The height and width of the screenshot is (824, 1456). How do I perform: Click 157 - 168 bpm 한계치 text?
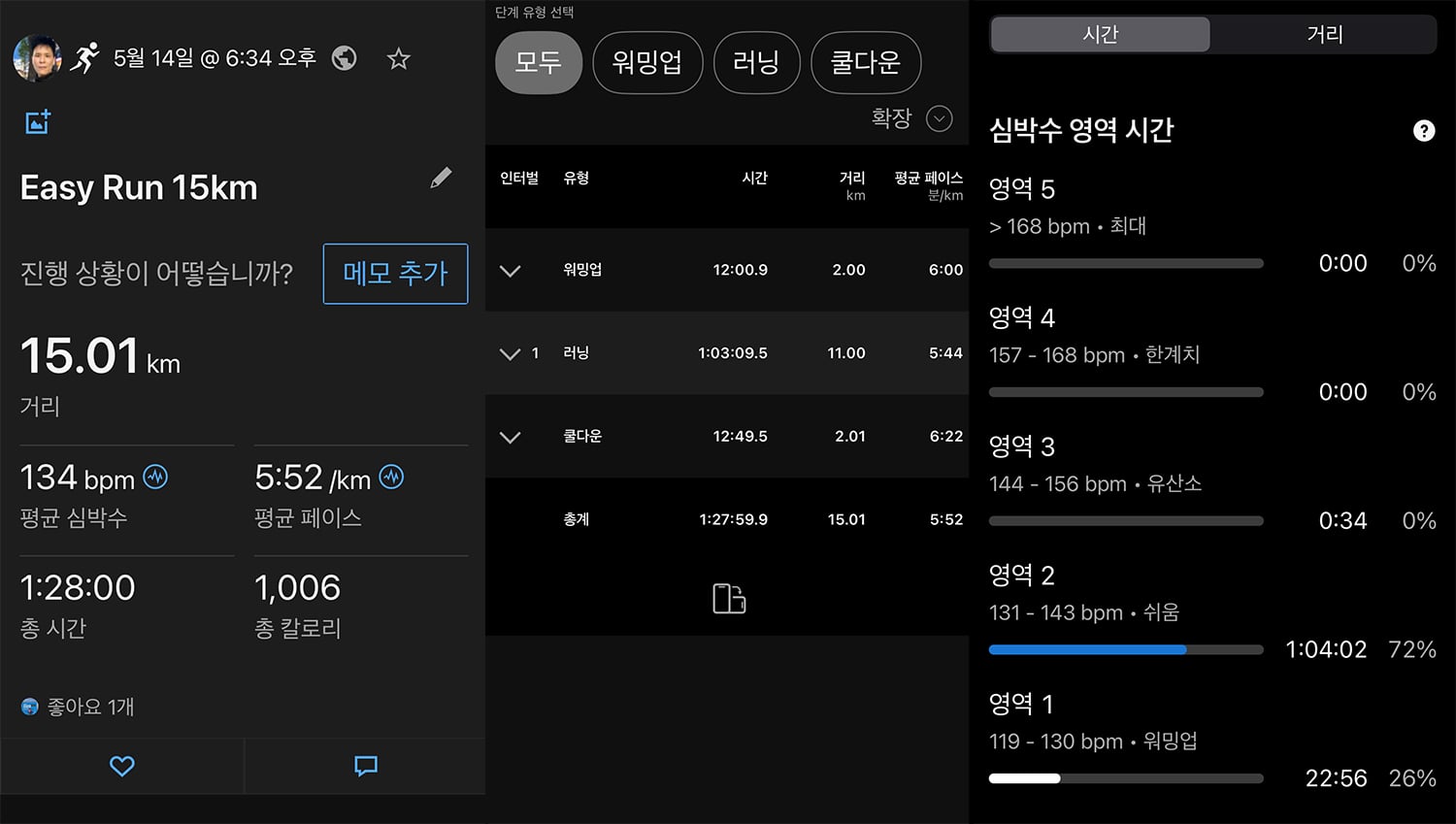1094,355
